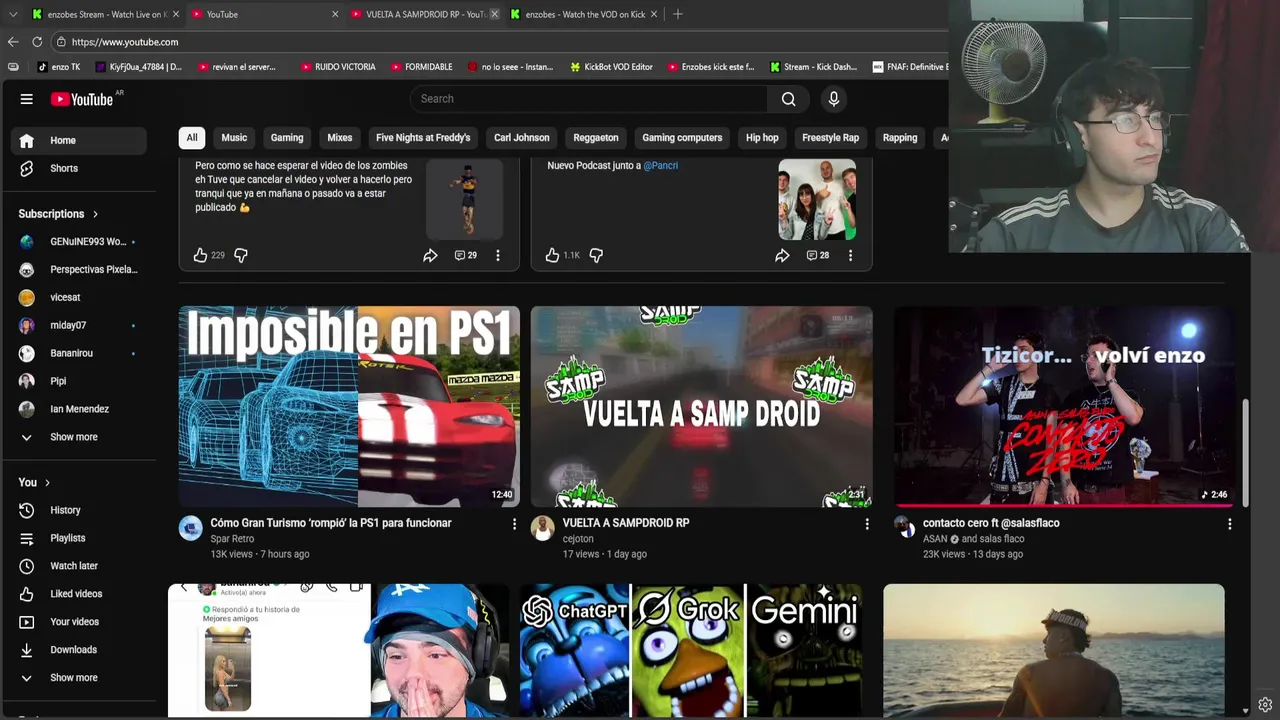This screenshot has height=720, width=1280.
Task: Go back with browser back arrow
Action: click(13, 42)
